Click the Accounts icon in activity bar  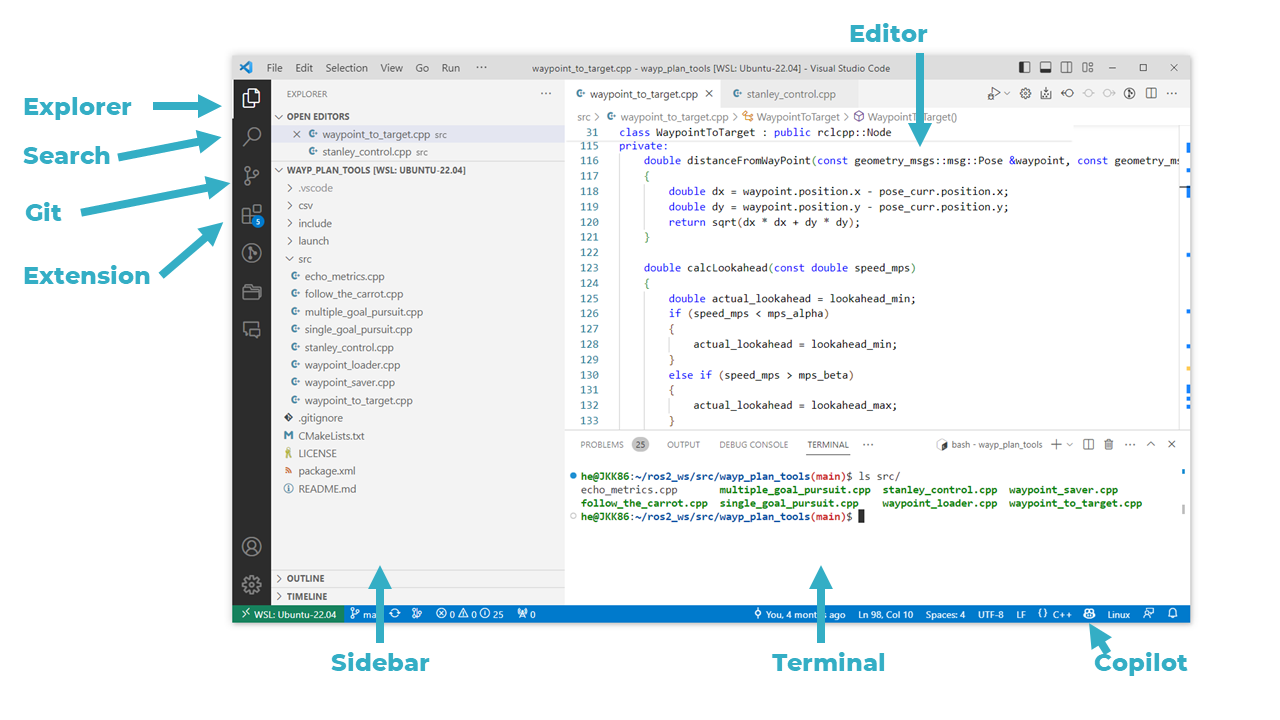pyautogui.click(x=252, y=547)
